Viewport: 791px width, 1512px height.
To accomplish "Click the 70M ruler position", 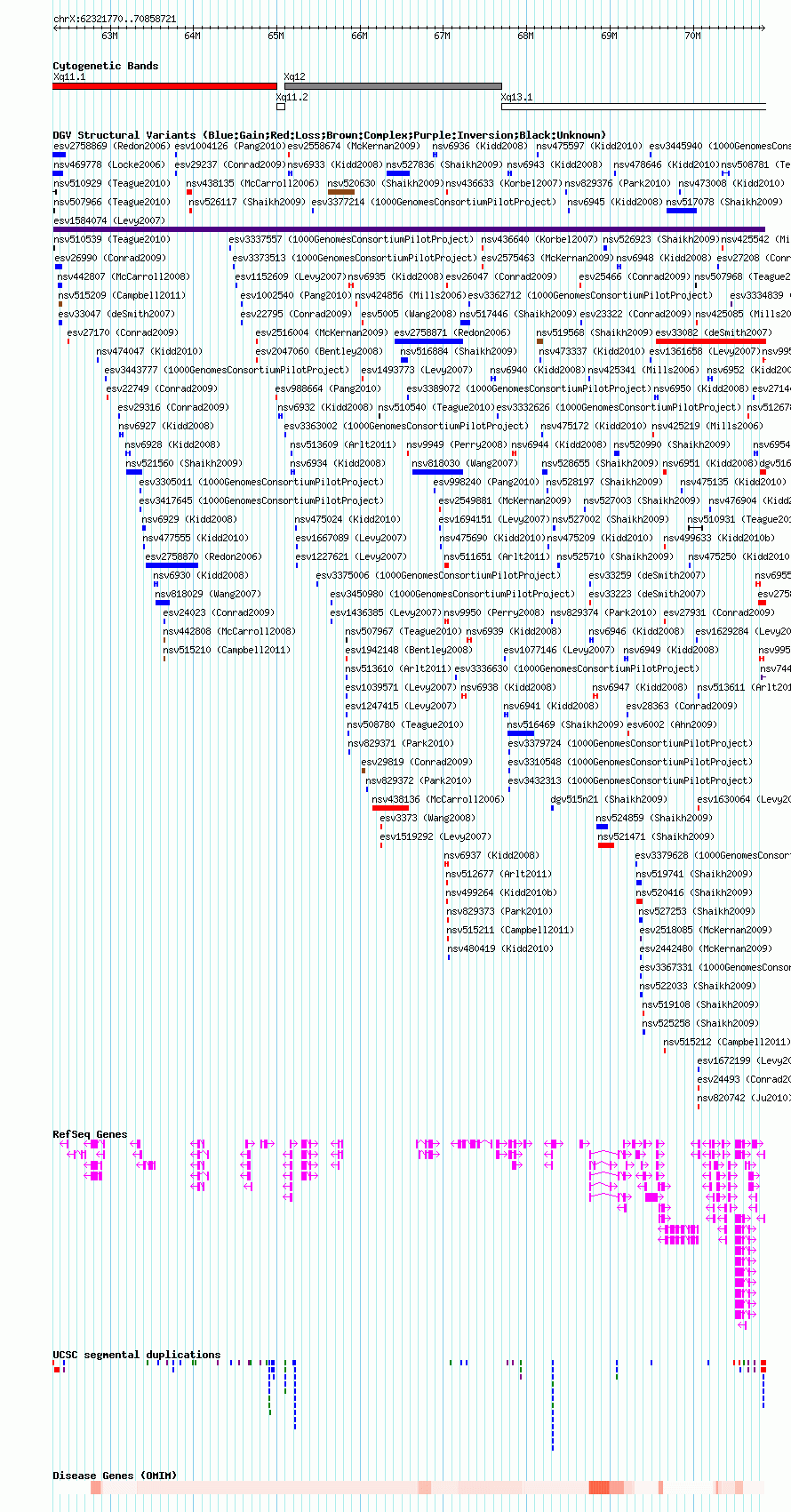I will coord(692,36).
